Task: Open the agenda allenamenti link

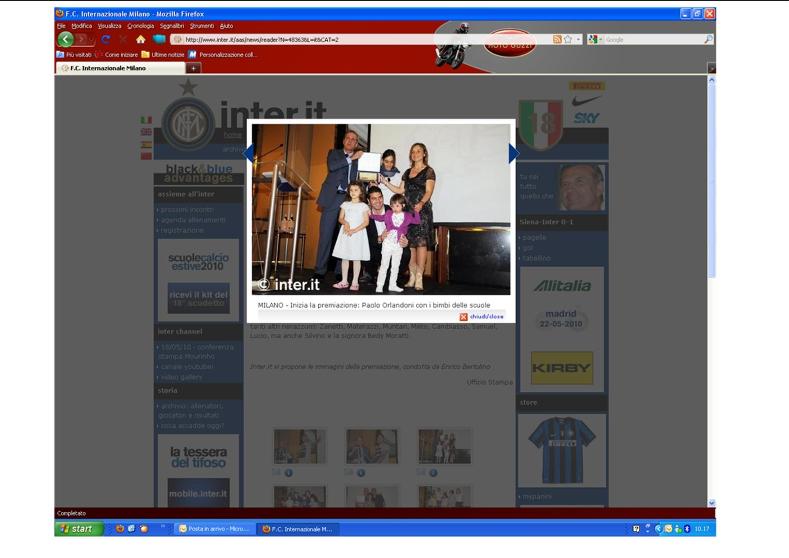Action: click(193, 220)
